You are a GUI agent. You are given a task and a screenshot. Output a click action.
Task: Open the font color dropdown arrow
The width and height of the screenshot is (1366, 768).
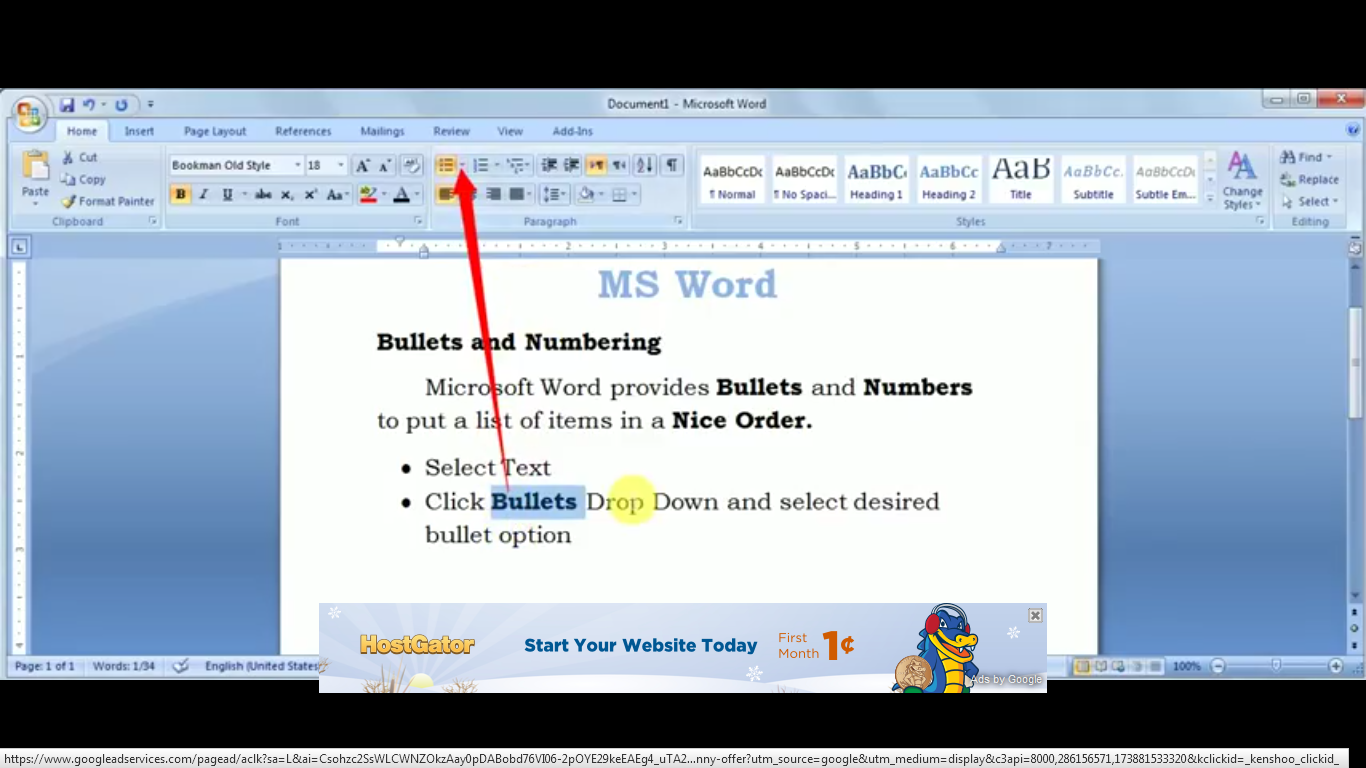(417, 194)
